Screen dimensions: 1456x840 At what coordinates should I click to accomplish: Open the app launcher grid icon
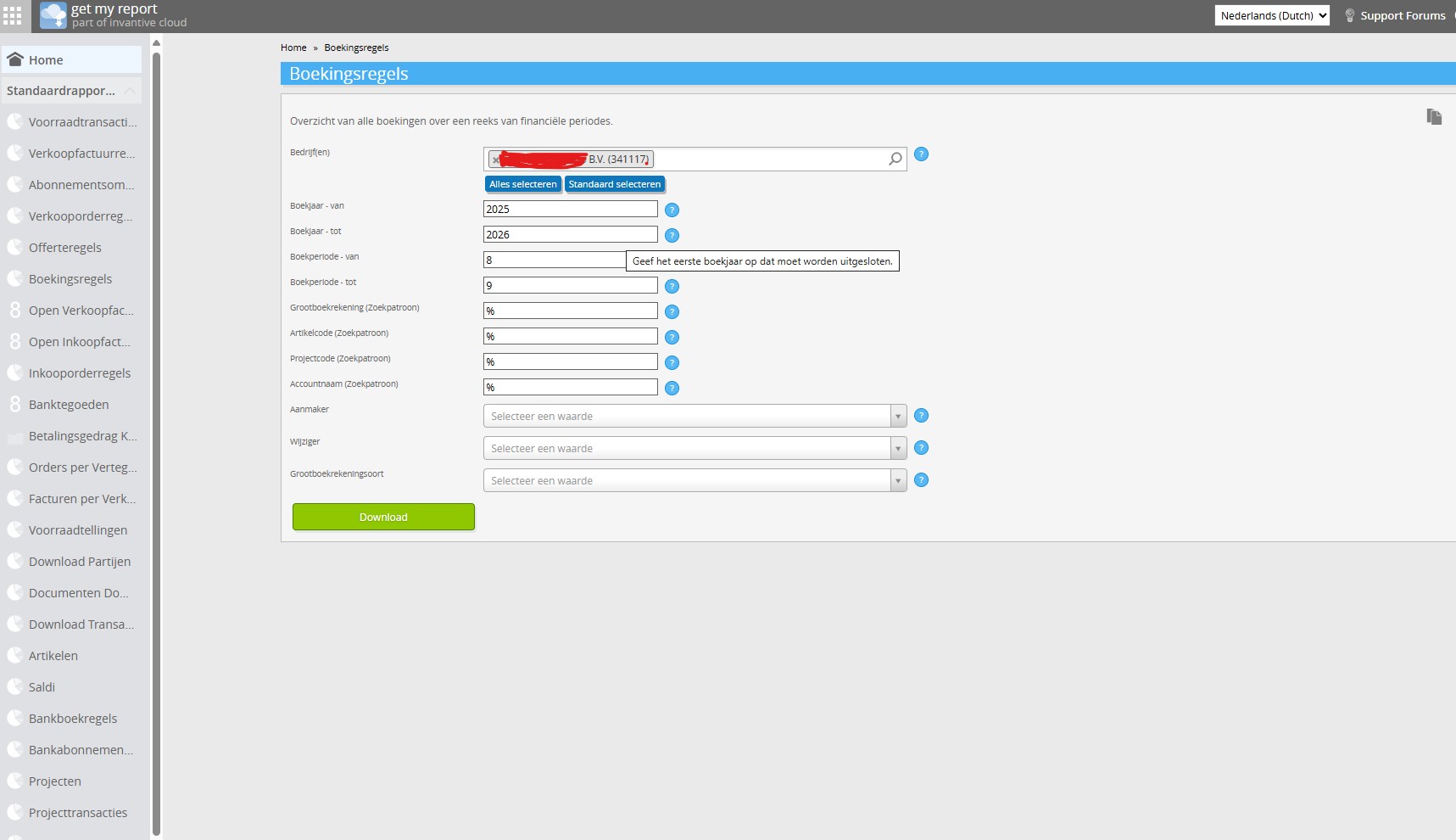pos(13,15)
